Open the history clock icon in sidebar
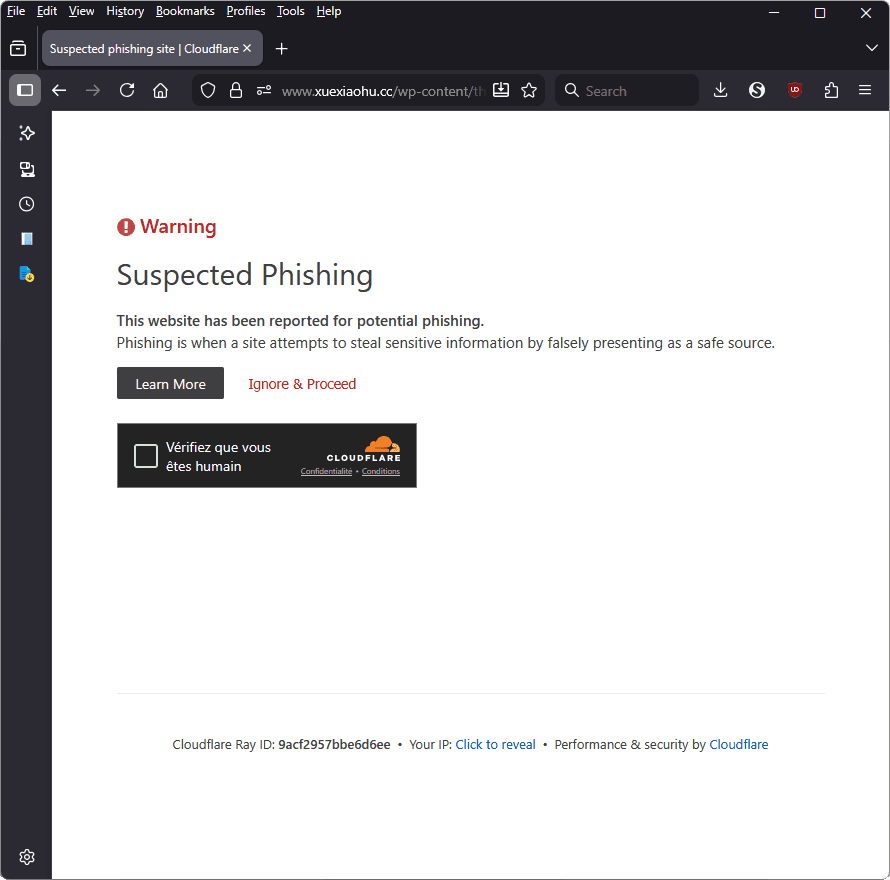 26,204
